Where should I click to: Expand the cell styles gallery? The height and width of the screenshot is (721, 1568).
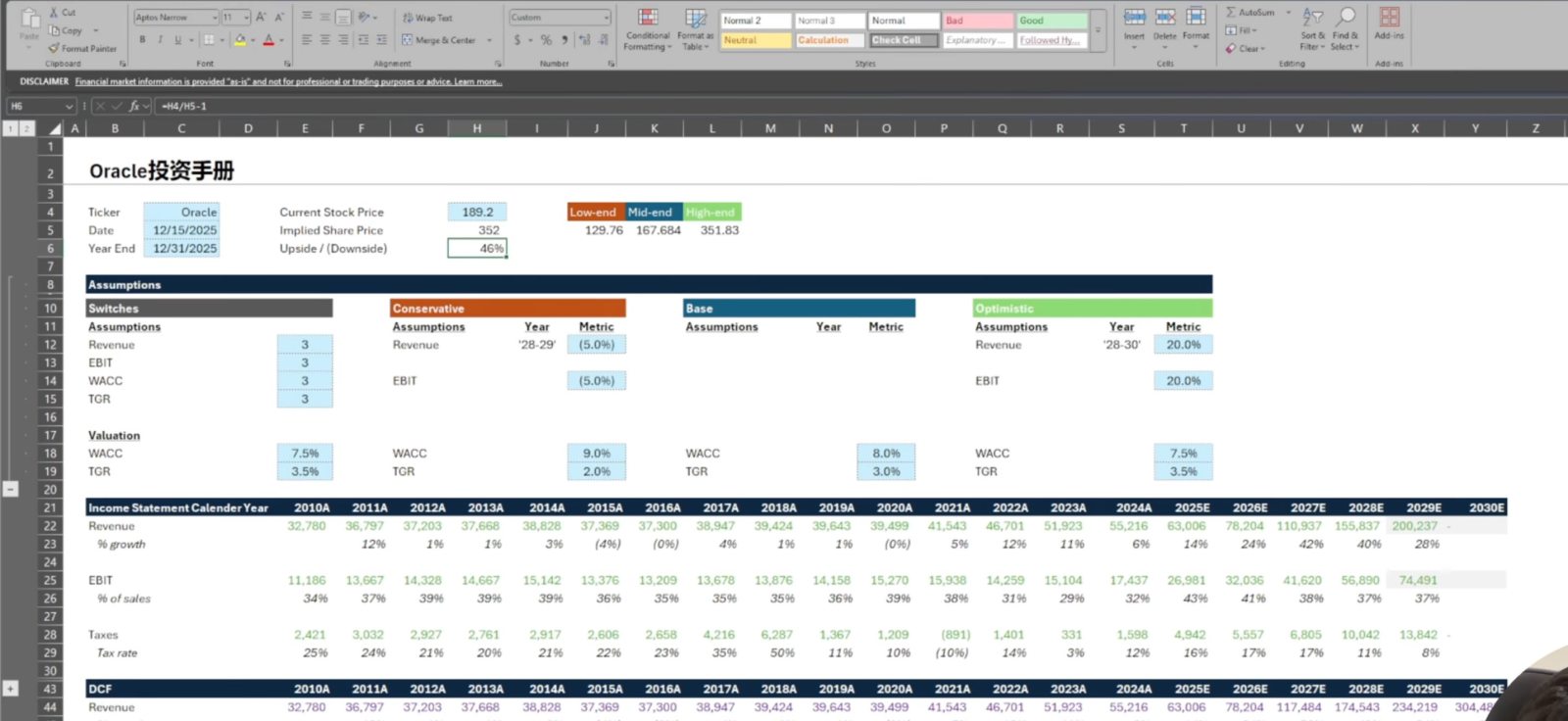pos(1098,30)
